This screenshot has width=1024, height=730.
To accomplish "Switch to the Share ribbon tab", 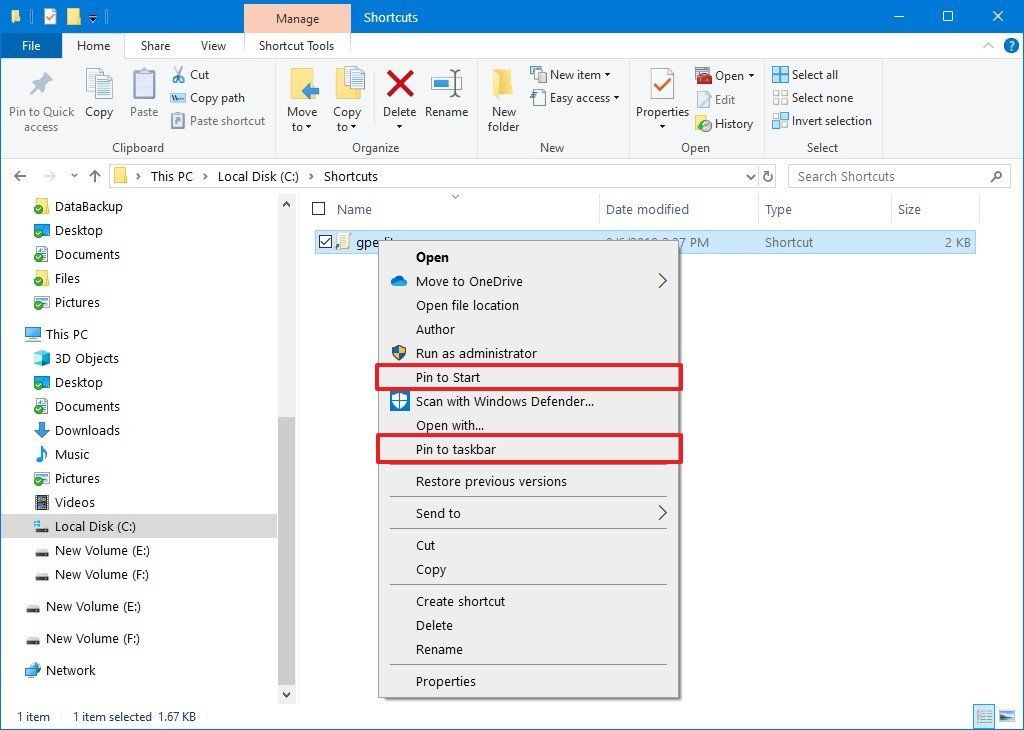I will (x=154, y=45).
